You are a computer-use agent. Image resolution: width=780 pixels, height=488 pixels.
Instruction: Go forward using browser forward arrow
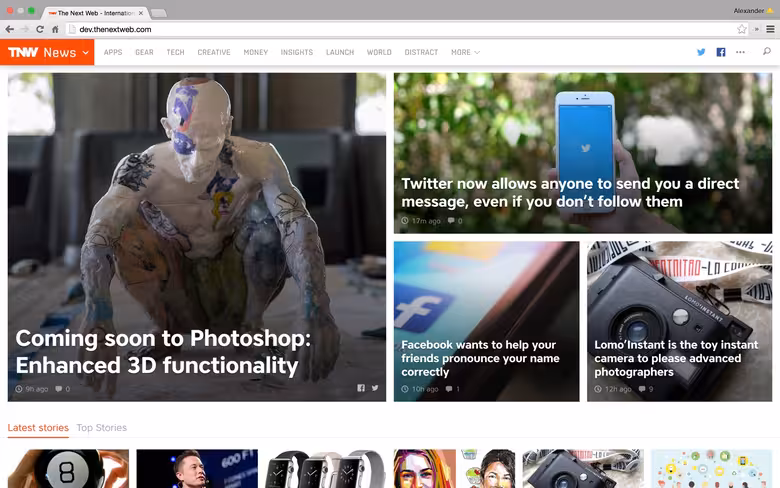[24, 29]
